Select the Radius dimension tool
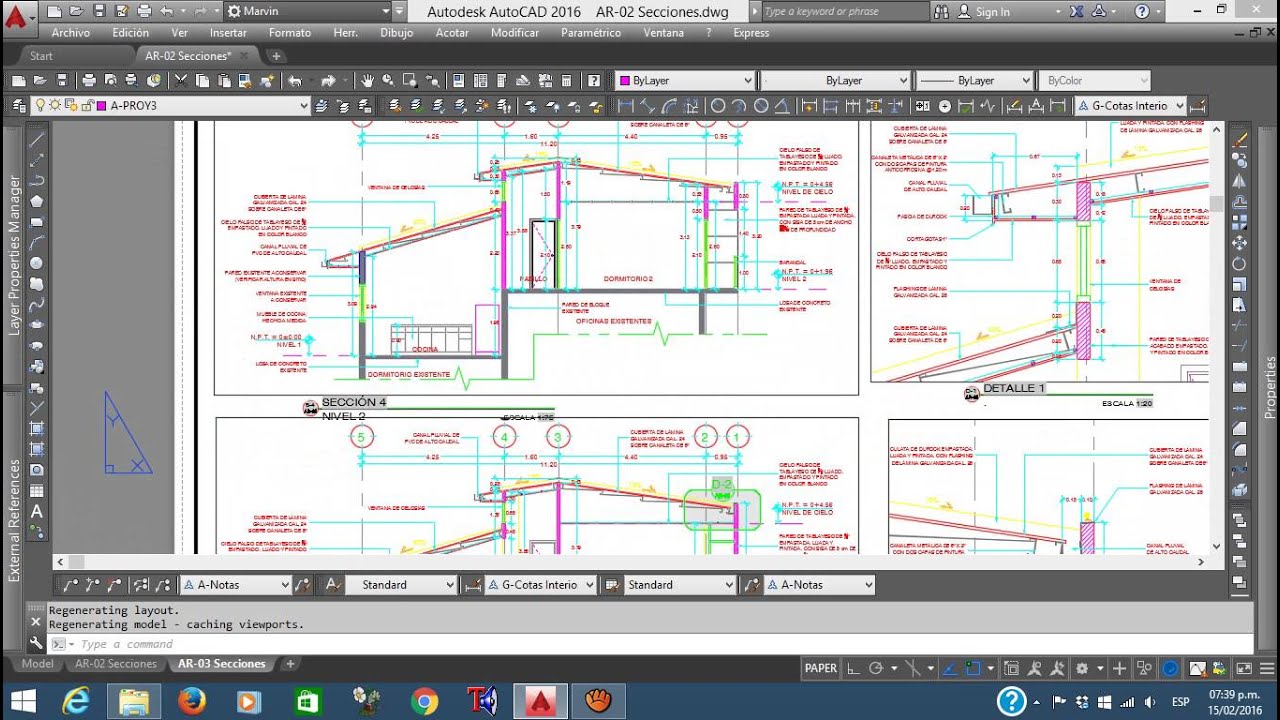 coord(718,105)
